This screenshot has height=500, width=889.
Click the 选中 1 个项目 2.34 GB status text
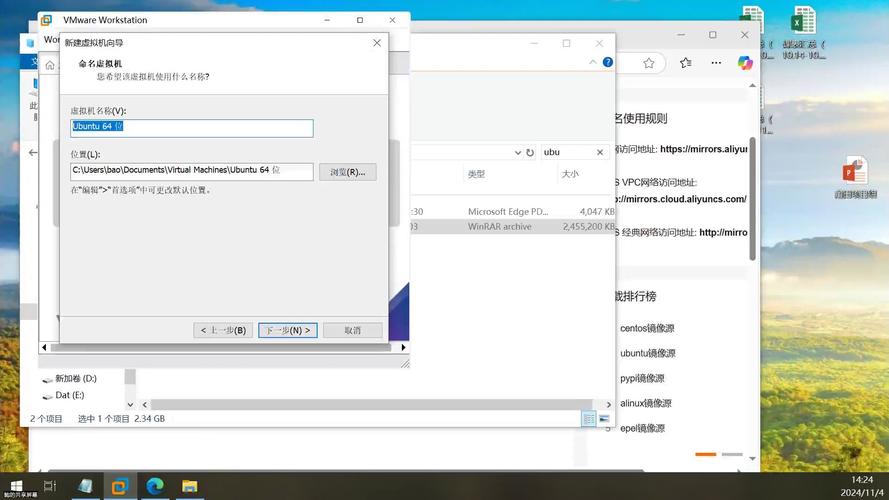tap(121, 419)
